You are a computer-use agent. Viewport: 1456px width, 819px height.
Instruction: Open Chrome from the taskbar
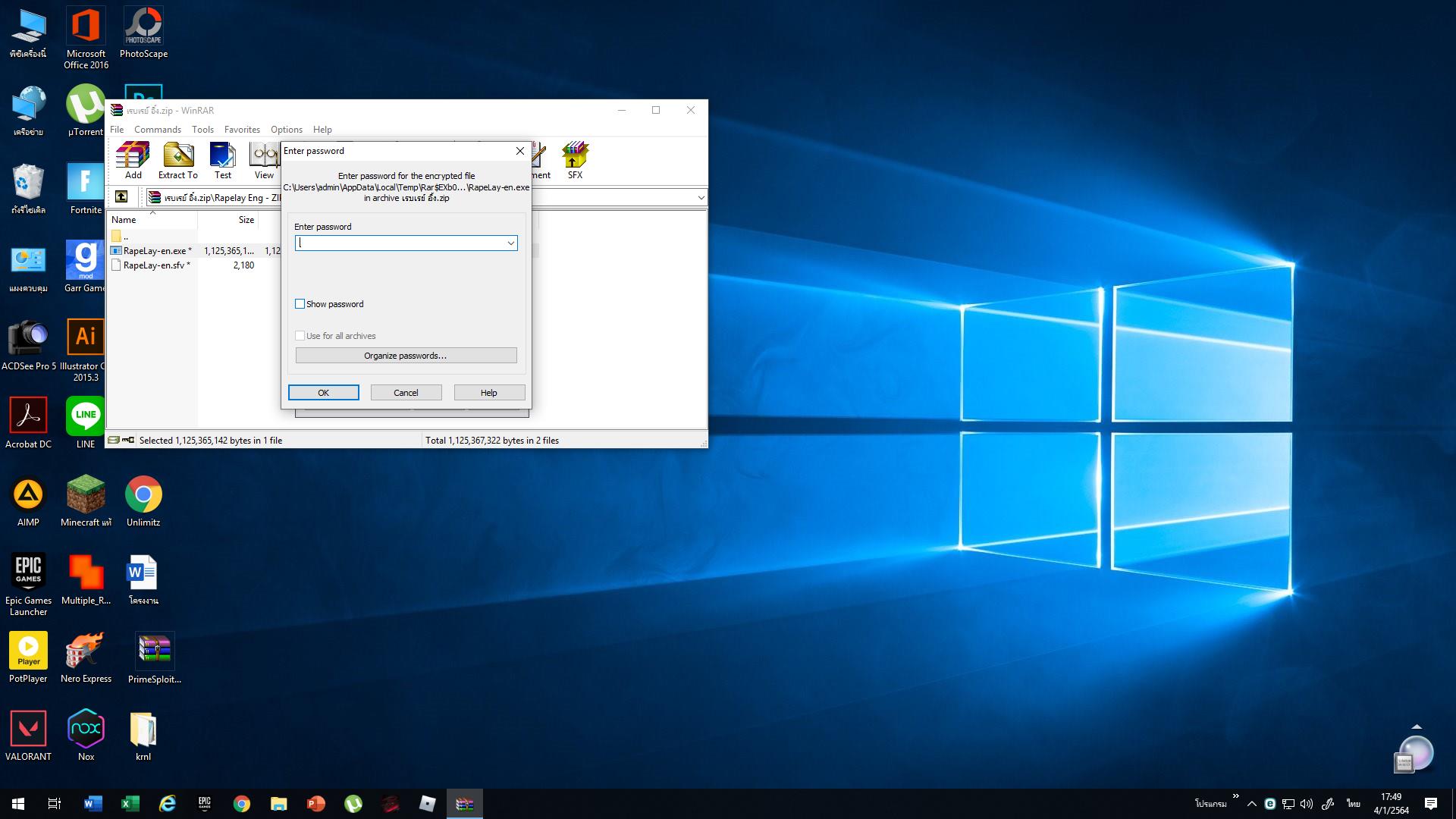click(241, 804)
